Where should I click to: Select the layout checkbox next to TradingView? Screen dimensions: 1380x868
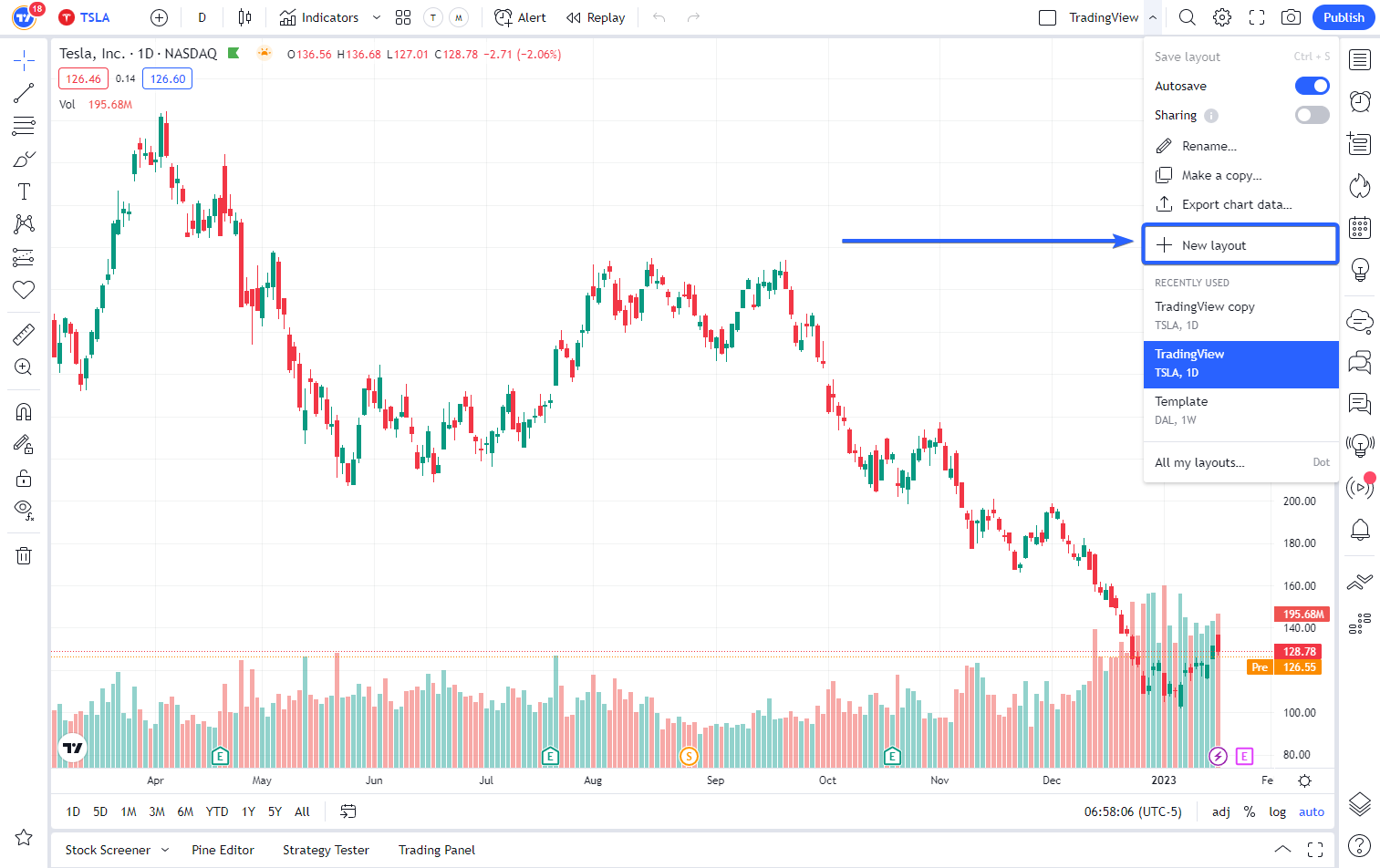pyautogui.click(x=1048, y=17)
